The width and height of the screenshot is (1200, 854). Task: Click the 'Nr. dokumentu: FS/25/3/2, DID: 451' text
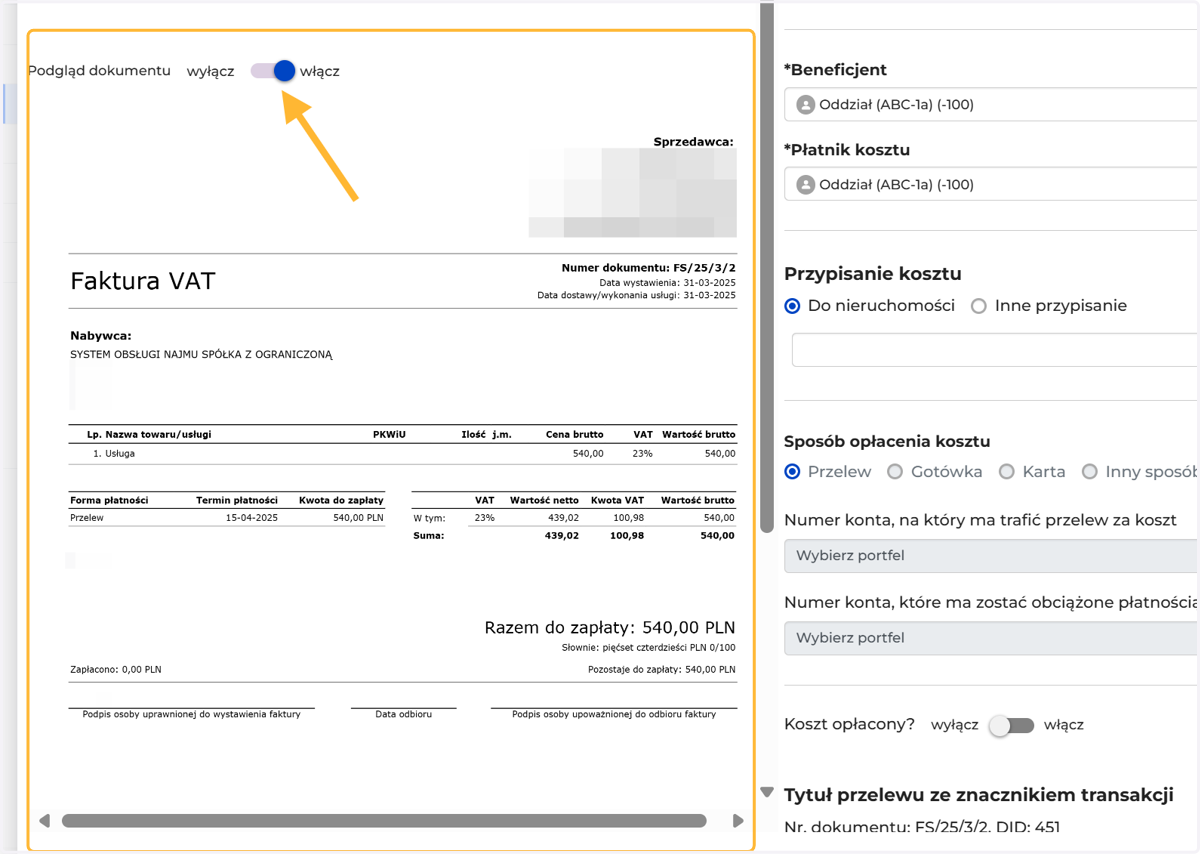click(922, 827)
